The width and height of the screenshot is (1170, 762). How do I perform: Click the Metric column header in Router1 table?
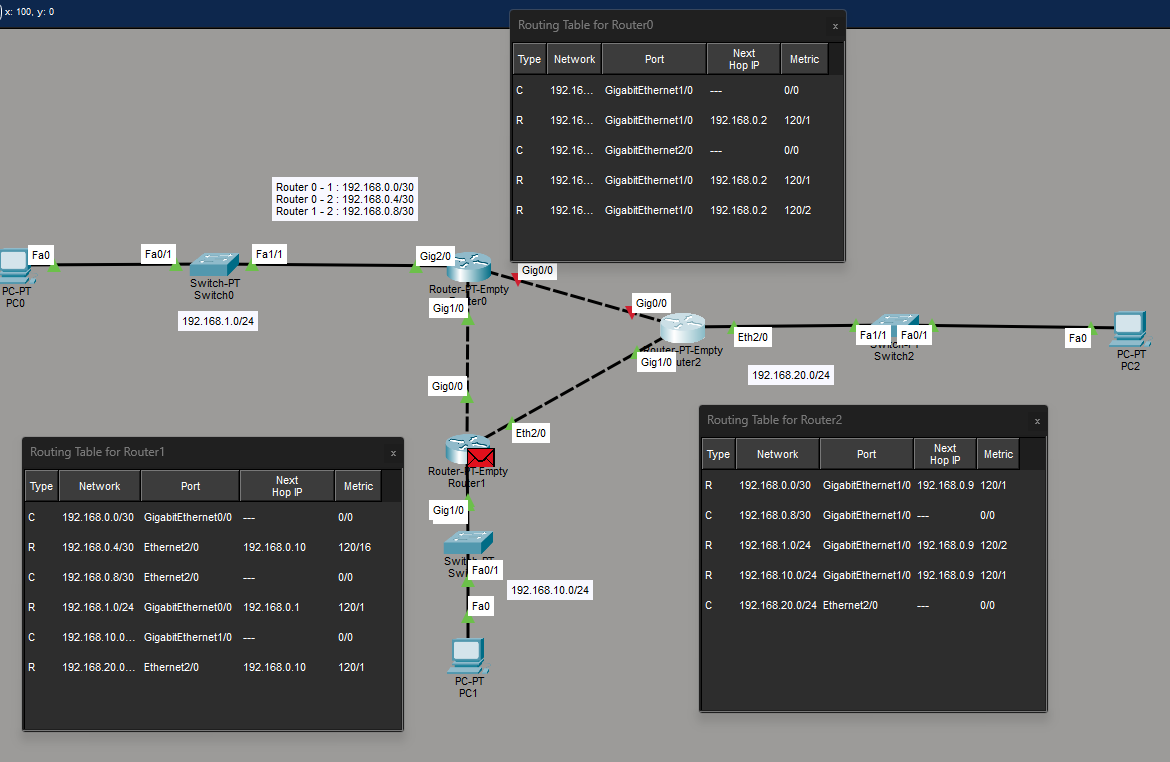tap(358, 486)
